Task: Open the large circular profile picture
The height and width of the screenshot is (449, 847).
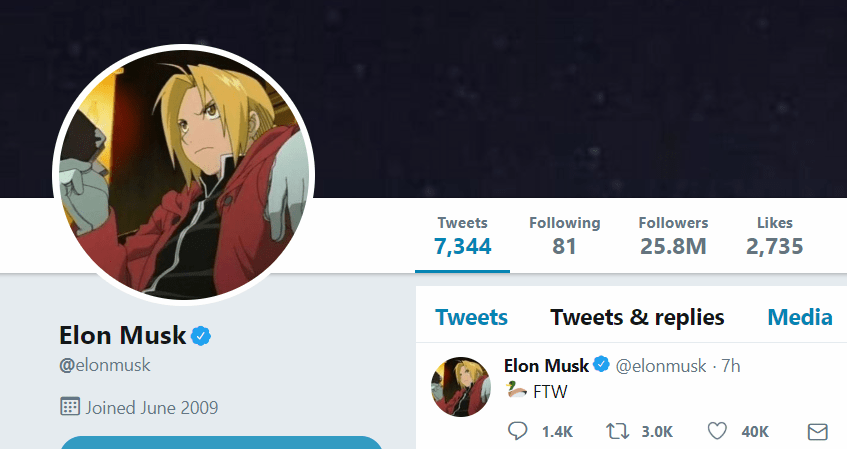Action: 184,174
